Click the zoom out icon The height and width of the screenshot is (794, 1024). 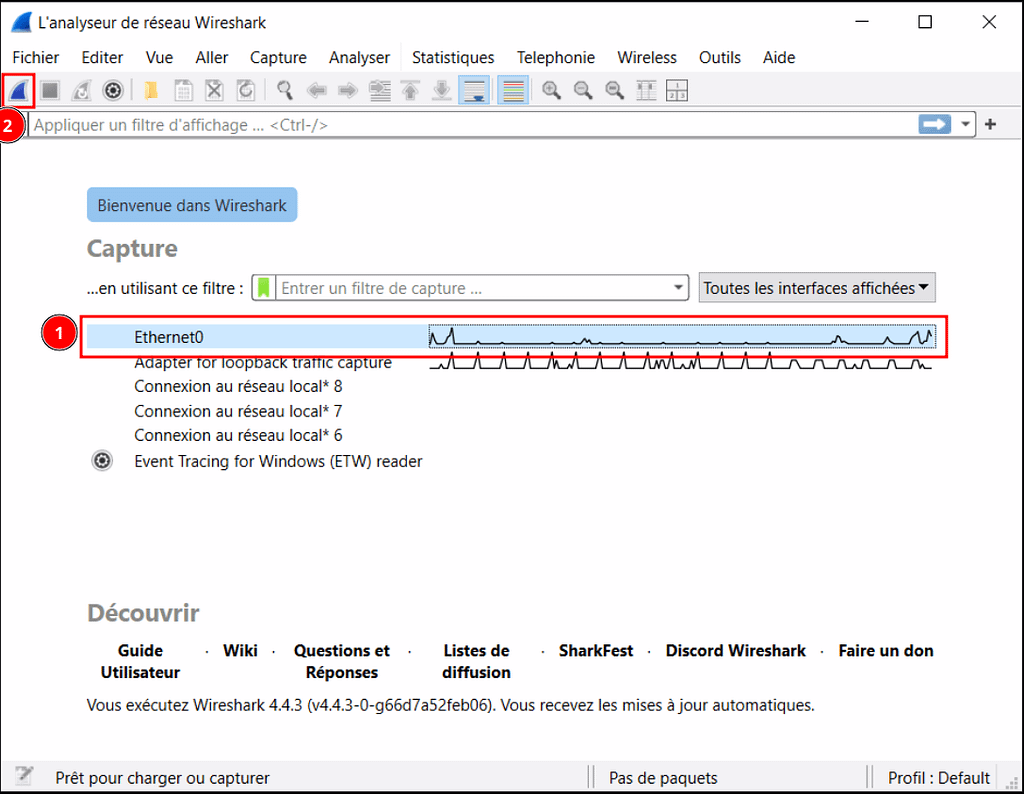tap(582, 90)
